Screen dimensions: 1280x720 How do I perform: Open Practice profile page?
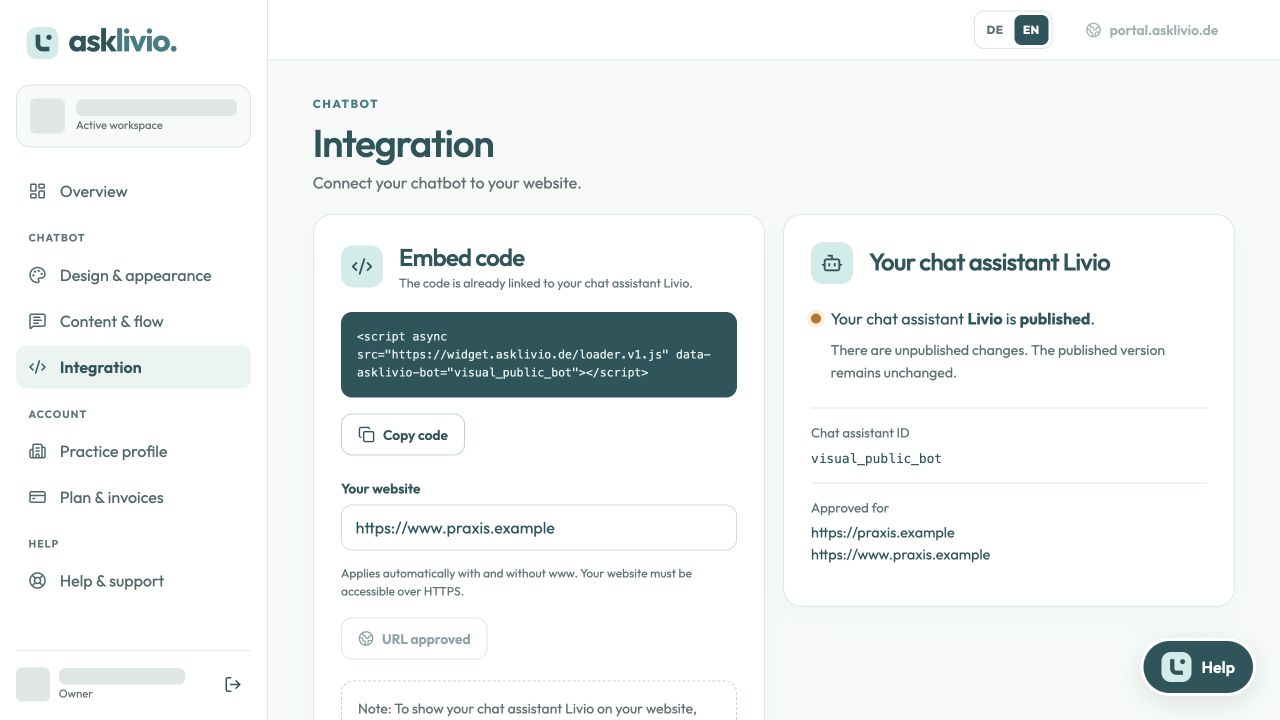click(133, 451)
